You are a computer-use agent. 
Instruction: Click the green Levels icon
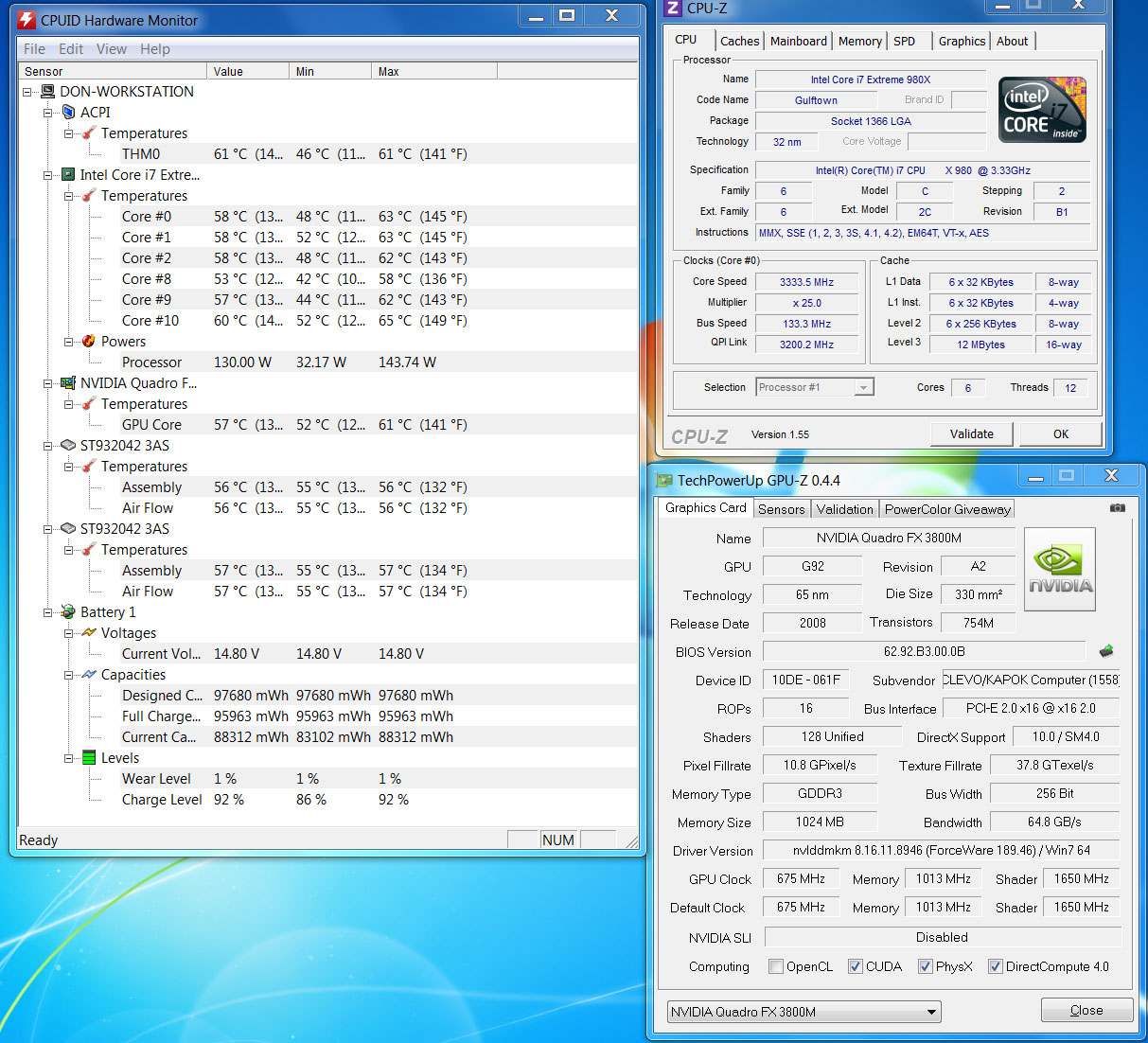point(89,758)
